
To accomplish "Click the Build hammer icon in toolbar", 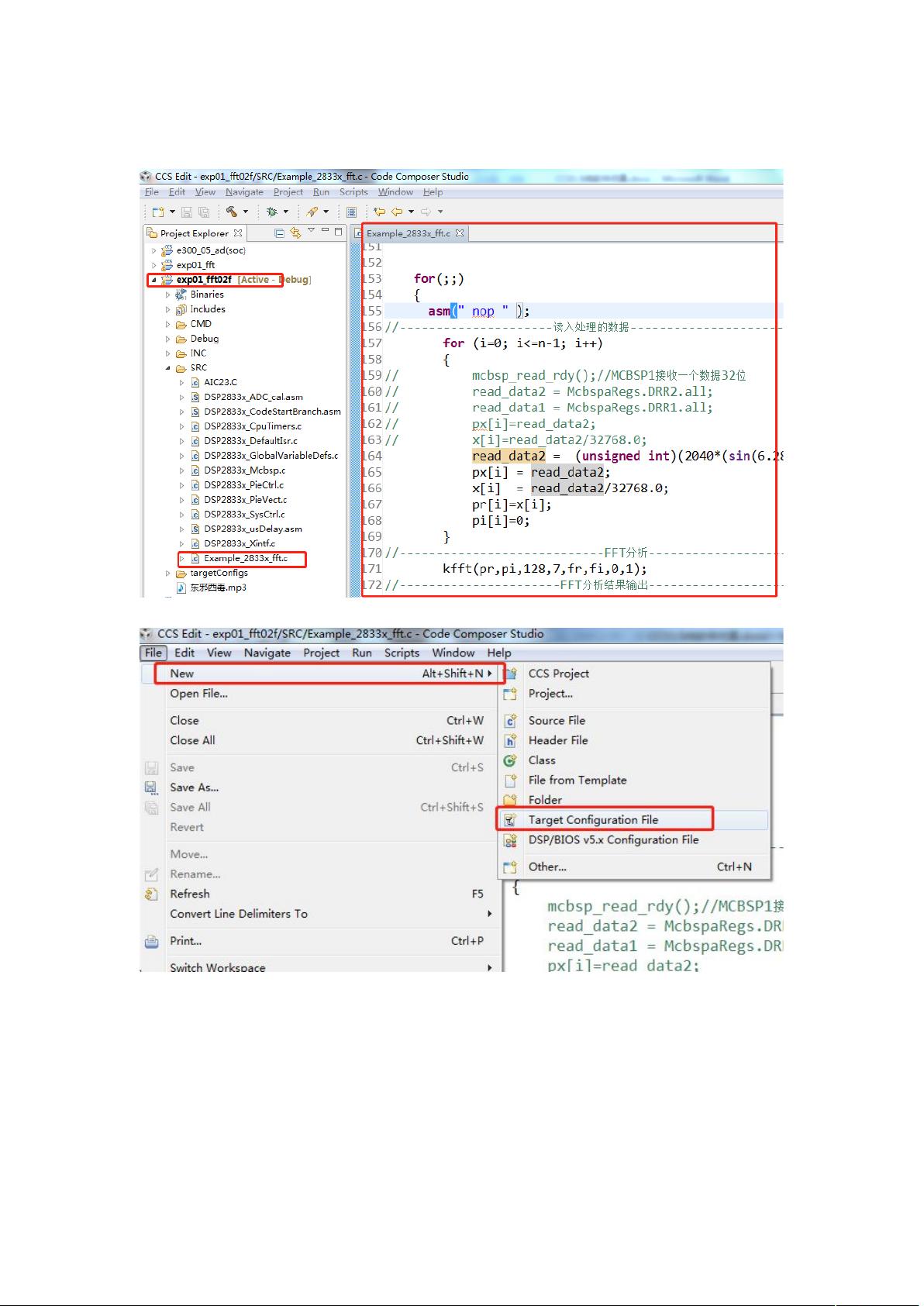I will 231,212.
